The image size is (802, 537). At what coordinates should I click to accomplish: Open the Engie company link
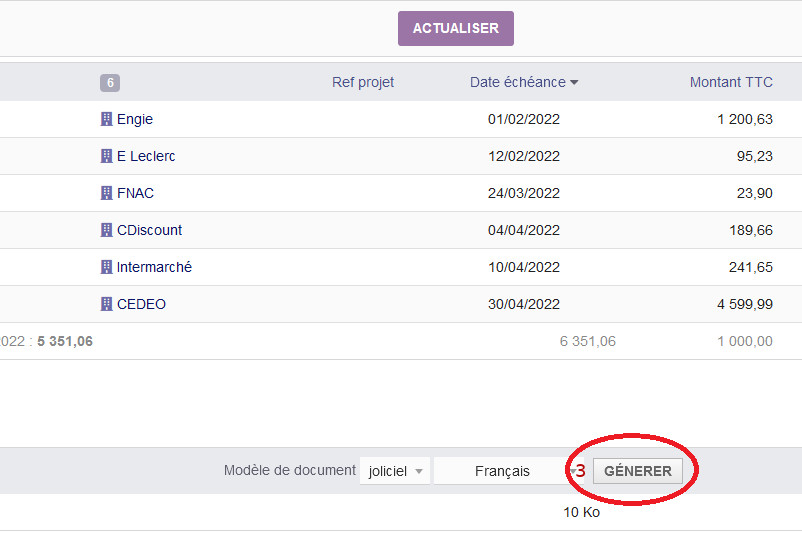point(135,119)
